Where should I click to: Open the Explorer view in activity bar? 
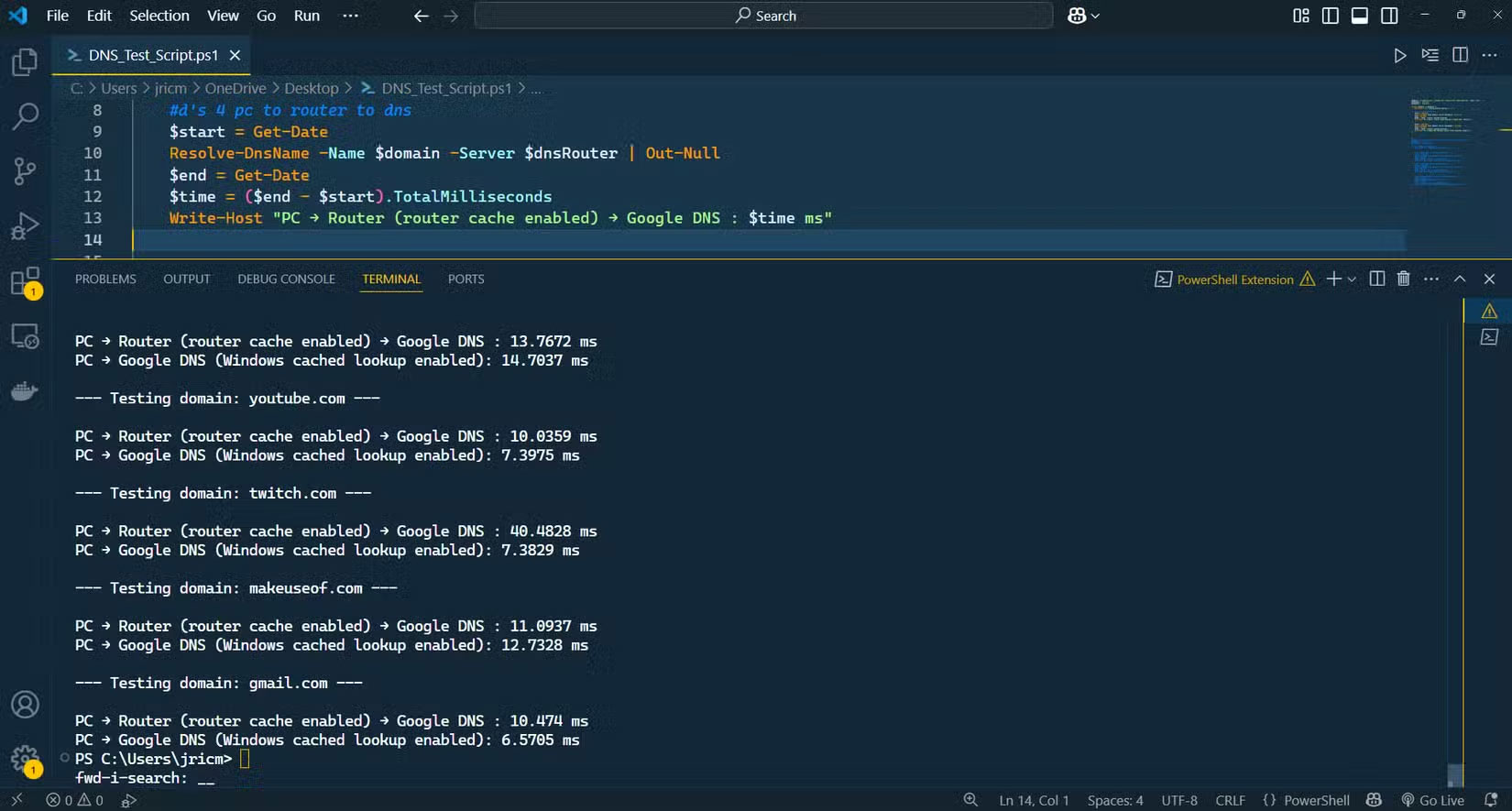25,62
